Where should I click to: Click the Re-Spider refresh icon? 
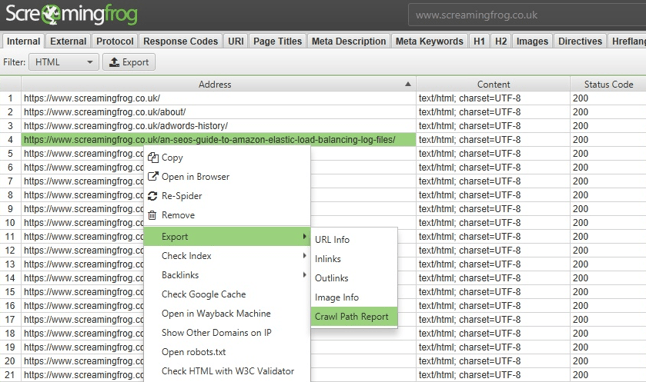pos(152,196)
